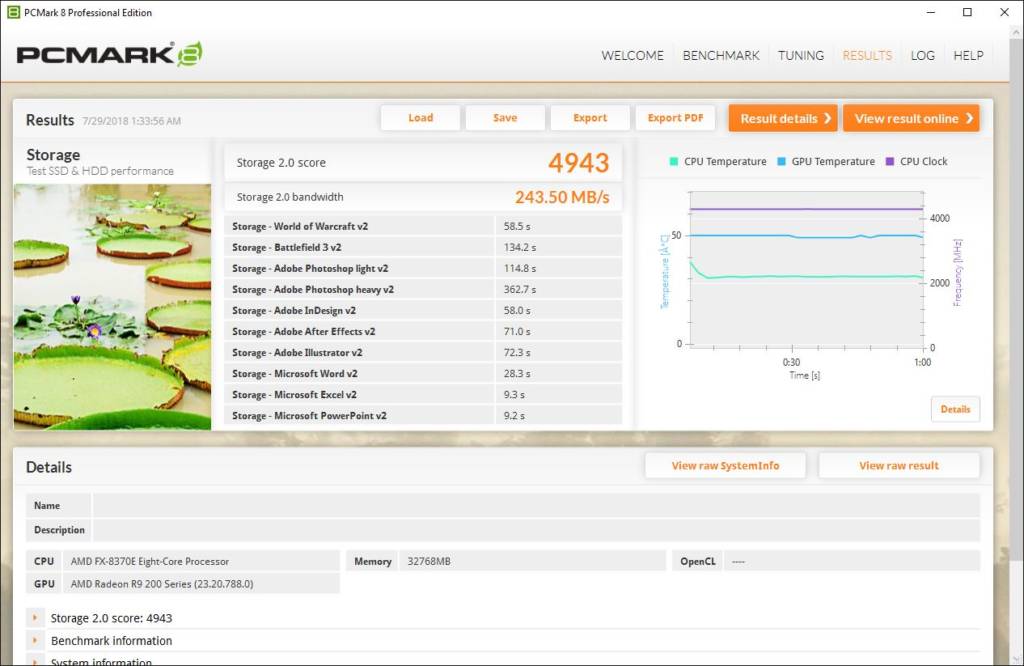Click the PCMark 8 logo
This screenshot has height=666, width=1024.
tap(109, 54)
